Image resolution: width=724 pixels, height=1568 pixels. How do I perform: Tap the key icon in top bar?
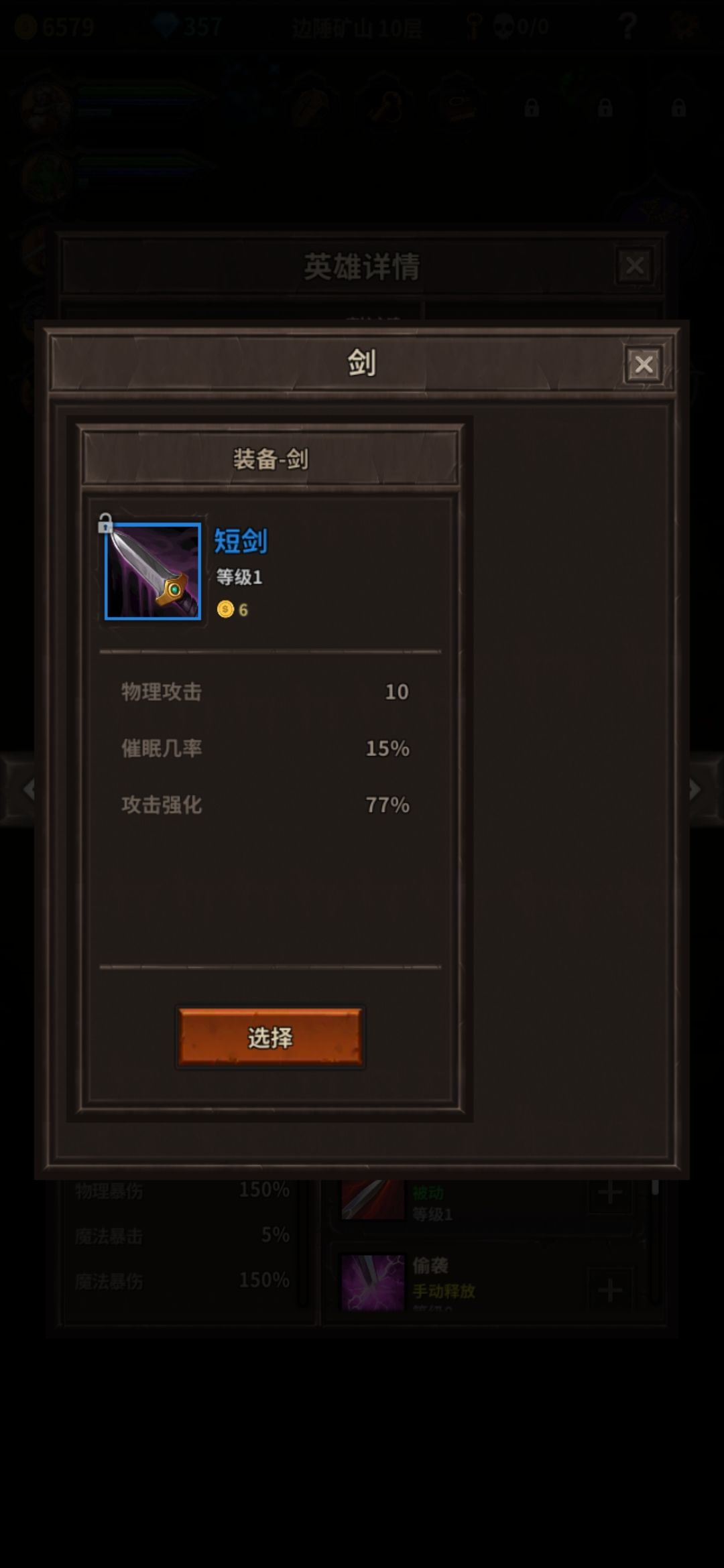pos(474,26)
